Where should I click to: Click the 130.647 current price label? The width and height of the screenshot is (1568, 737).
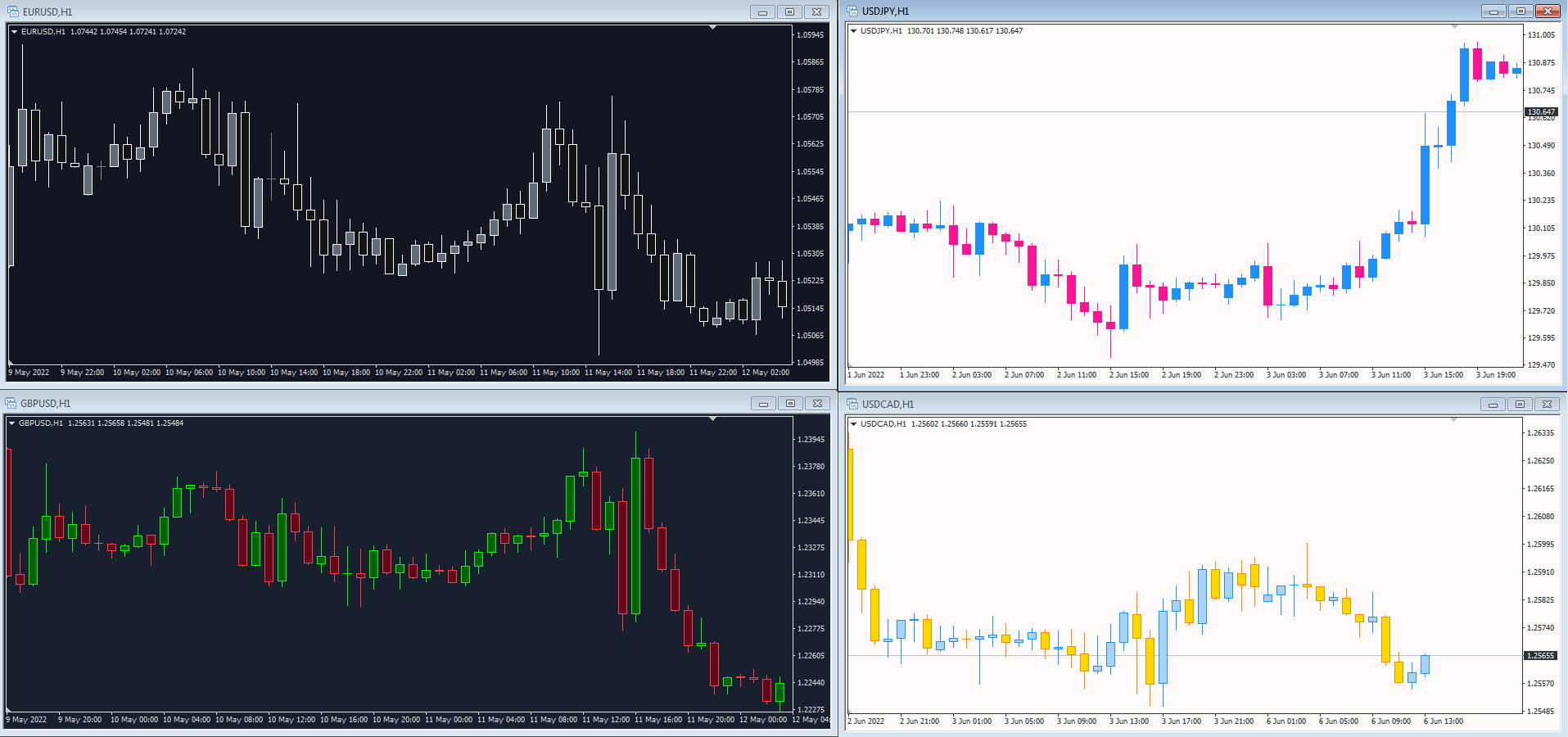tap(1541, 111)
